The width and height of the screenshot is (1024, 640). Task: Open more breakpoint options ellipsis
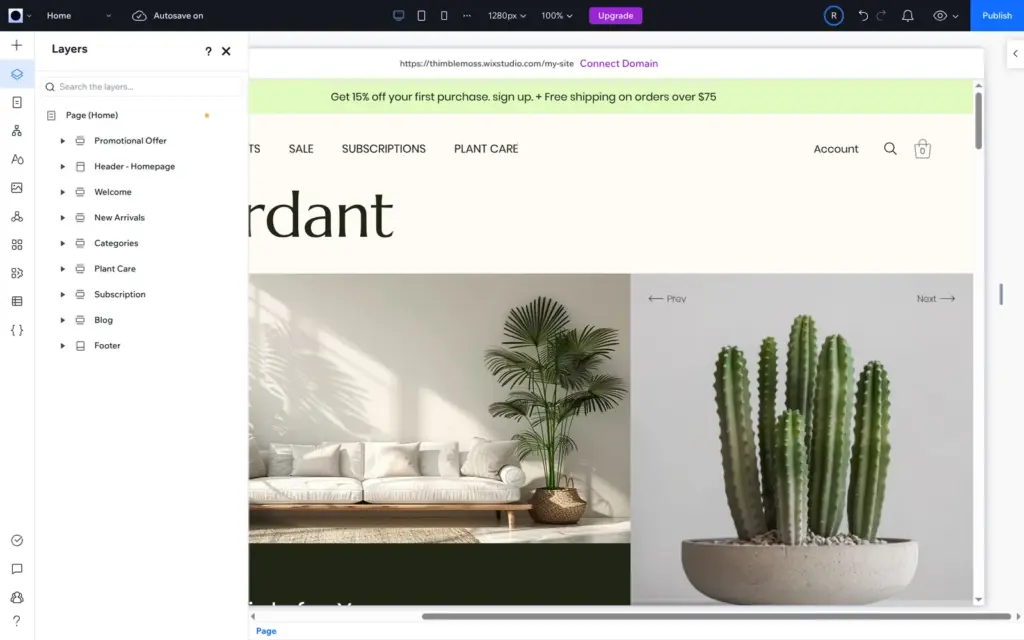point(467,16)
